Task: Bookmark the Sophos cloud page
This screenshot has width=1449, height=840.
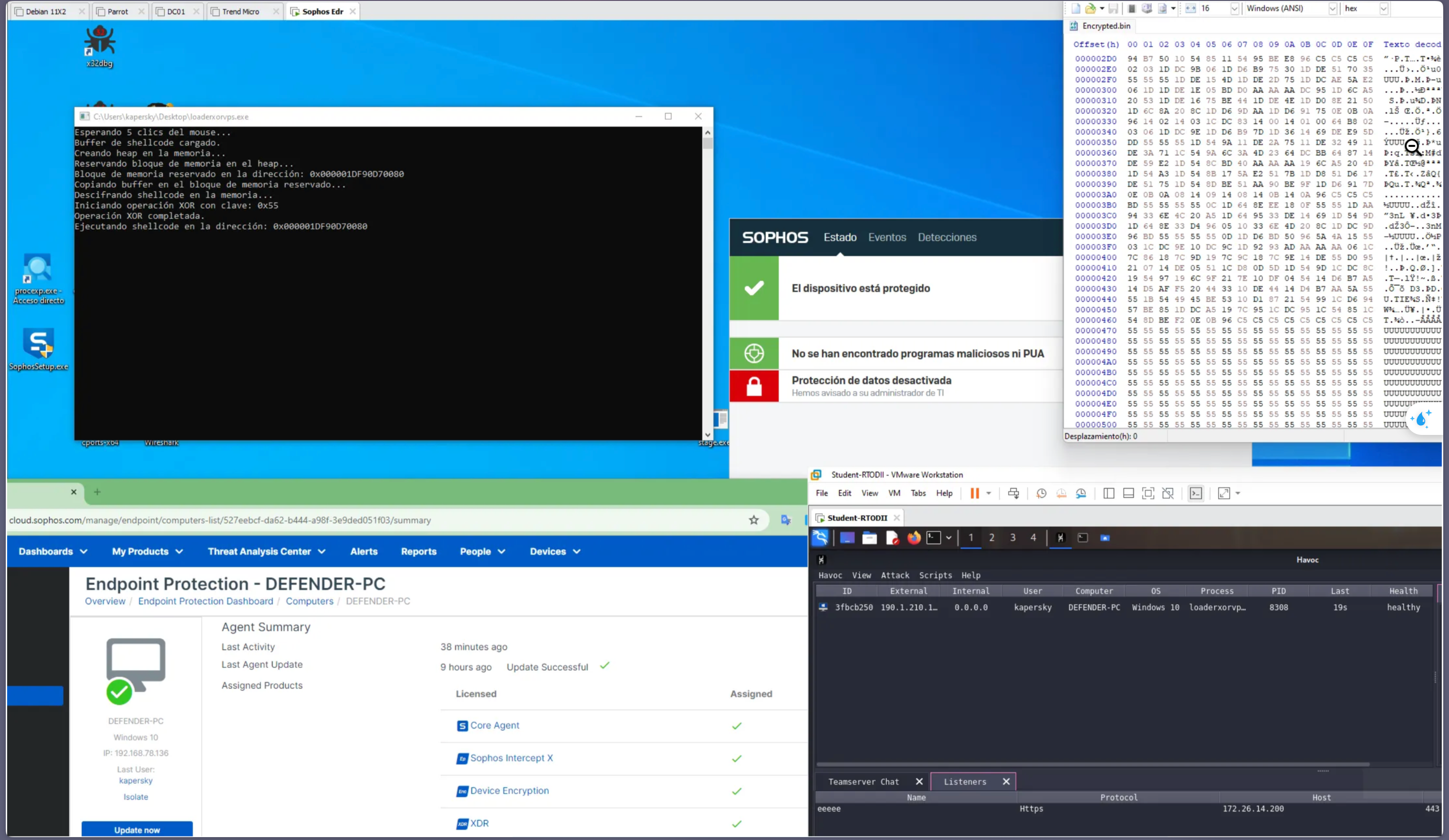Action: (x=753, y=520)
